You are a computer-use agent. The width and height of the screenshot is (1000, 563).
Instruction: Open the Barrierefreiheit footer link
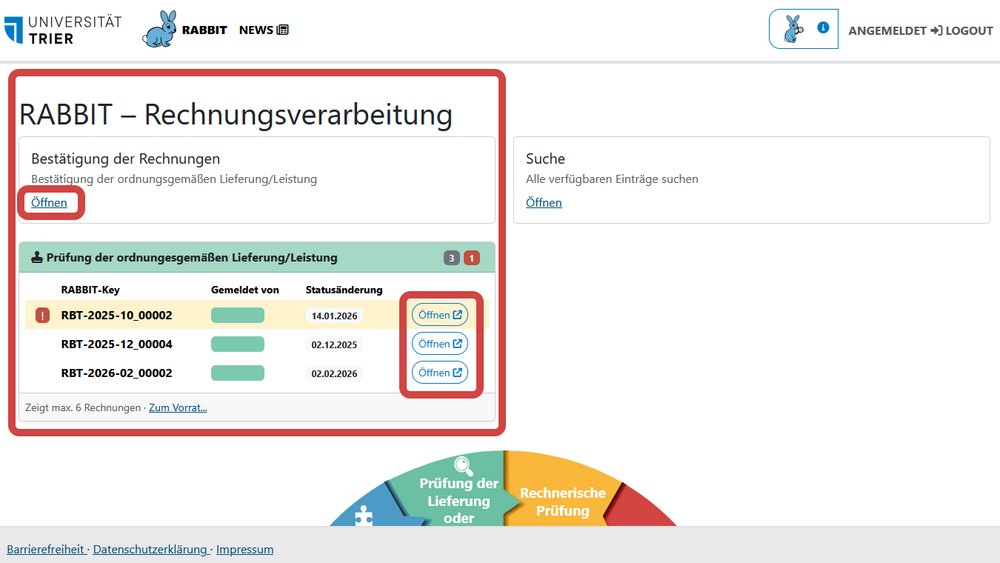point(45,549)
